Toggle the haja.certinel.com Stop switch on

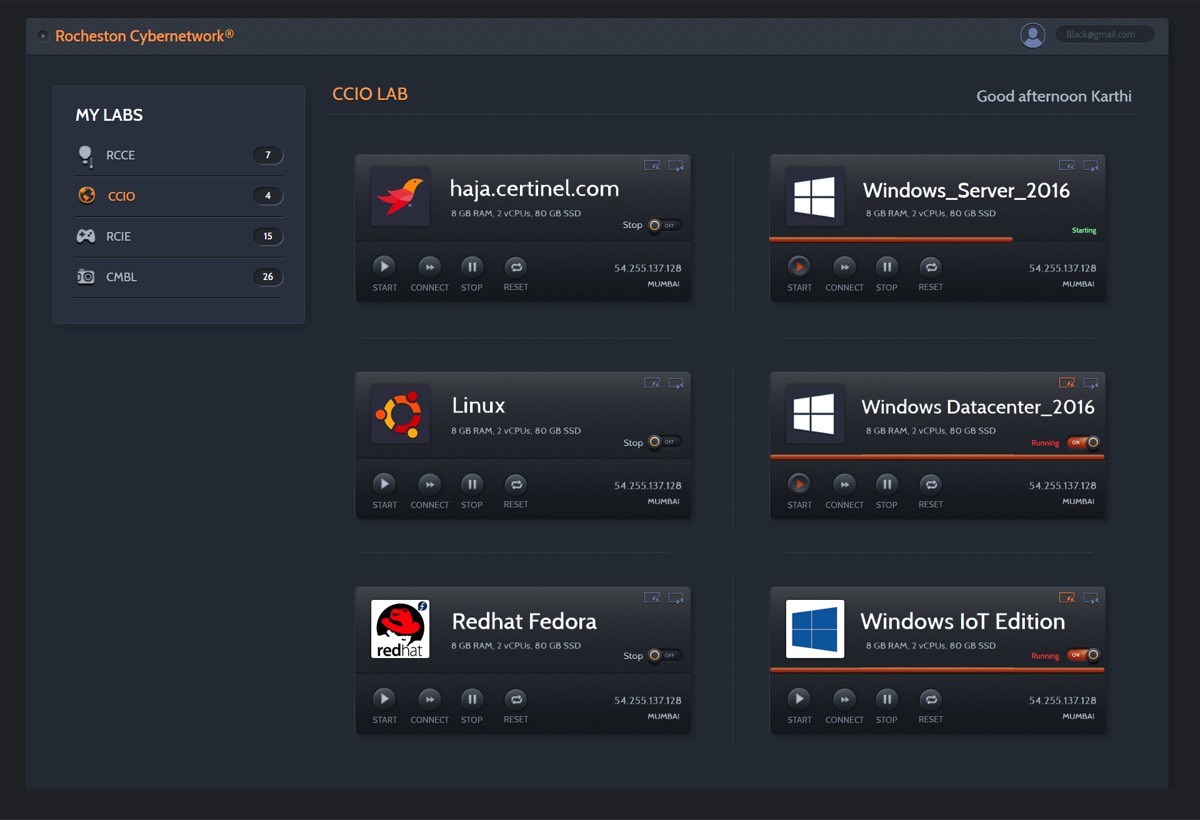tap(664, 225)
